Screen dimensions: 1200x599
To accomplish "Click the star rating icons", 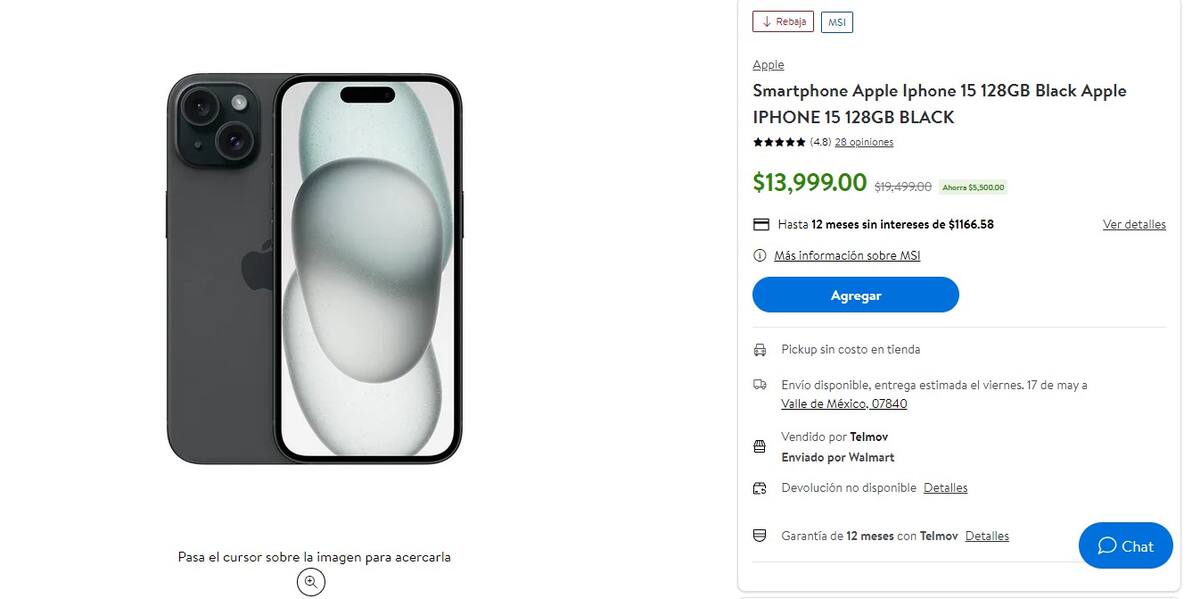I will click(779, 142).
